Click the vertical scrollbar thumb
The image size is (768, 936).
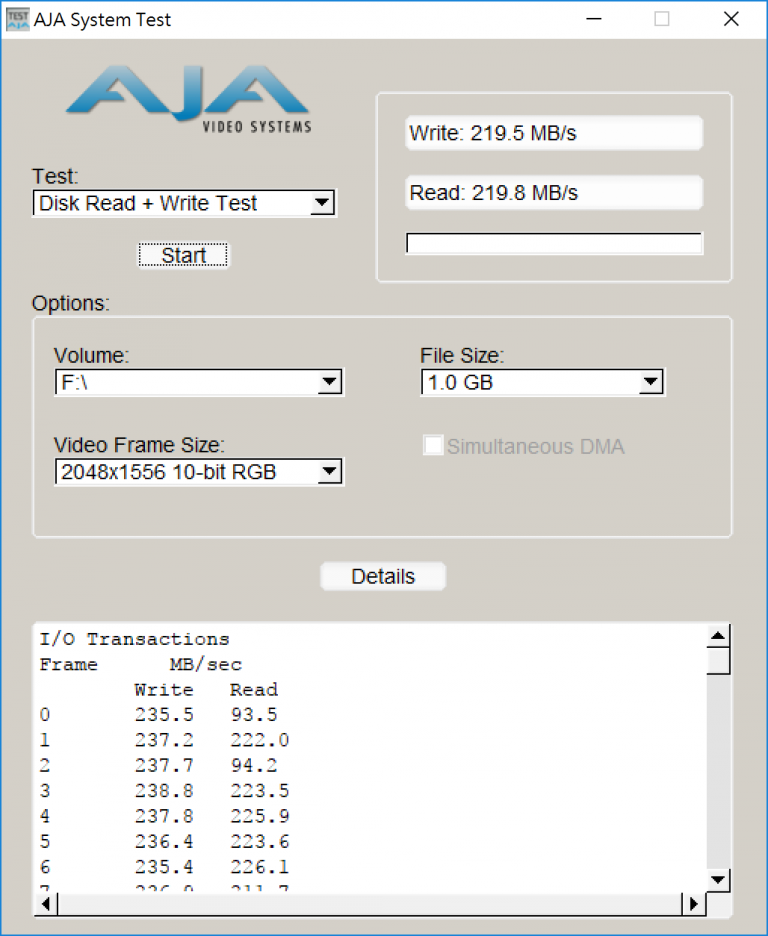click(718, 661)
